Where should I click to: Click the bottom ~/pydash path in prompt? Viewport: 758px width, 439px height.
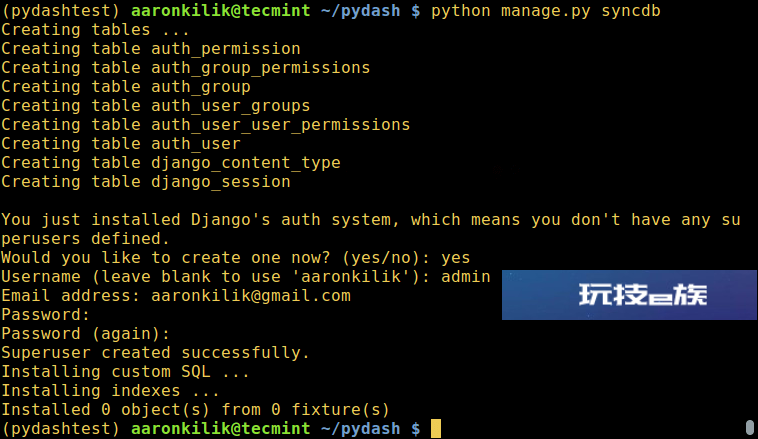click(361, 429)
